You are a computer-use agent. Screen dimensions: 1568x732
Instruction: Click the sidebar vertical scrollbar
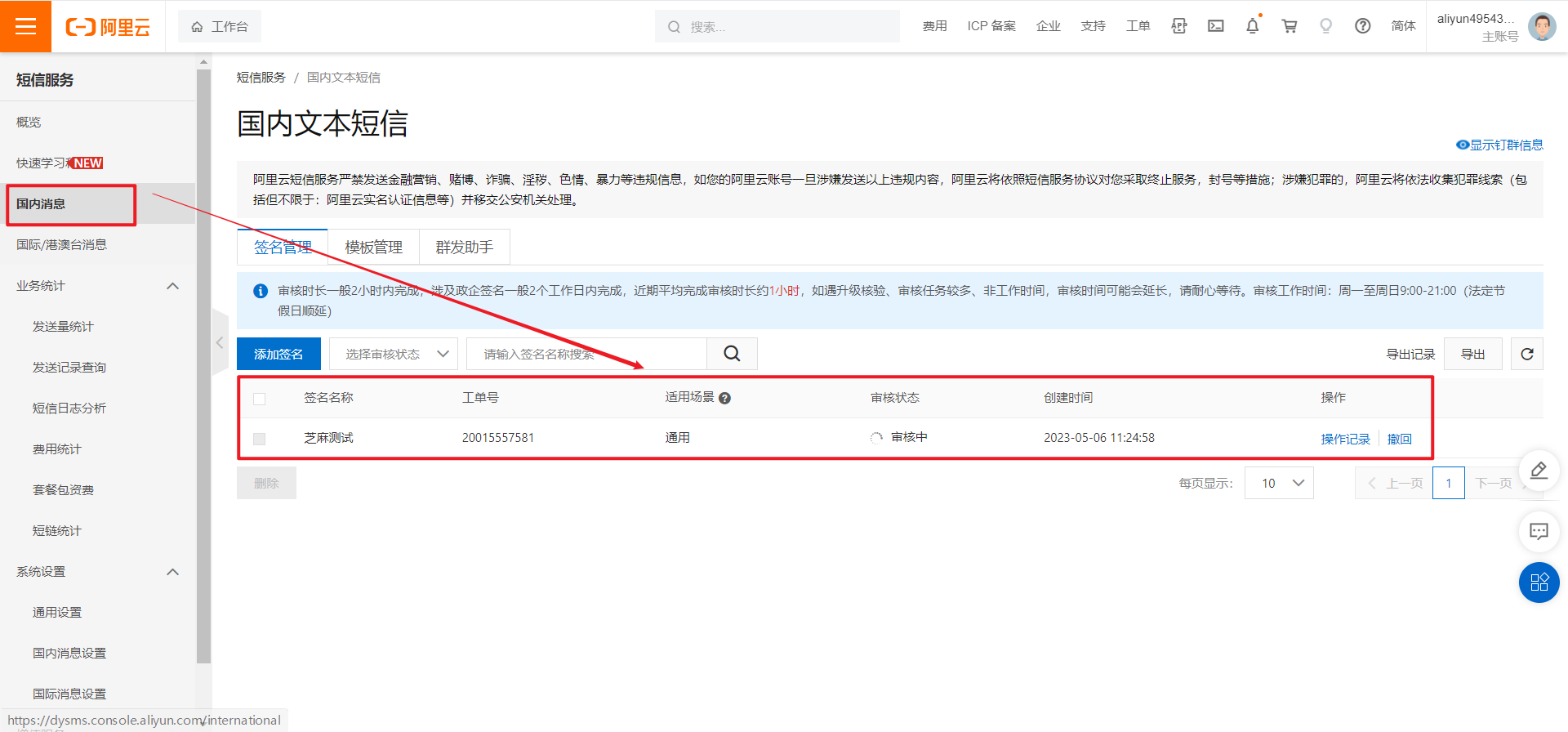click(203, 368)
